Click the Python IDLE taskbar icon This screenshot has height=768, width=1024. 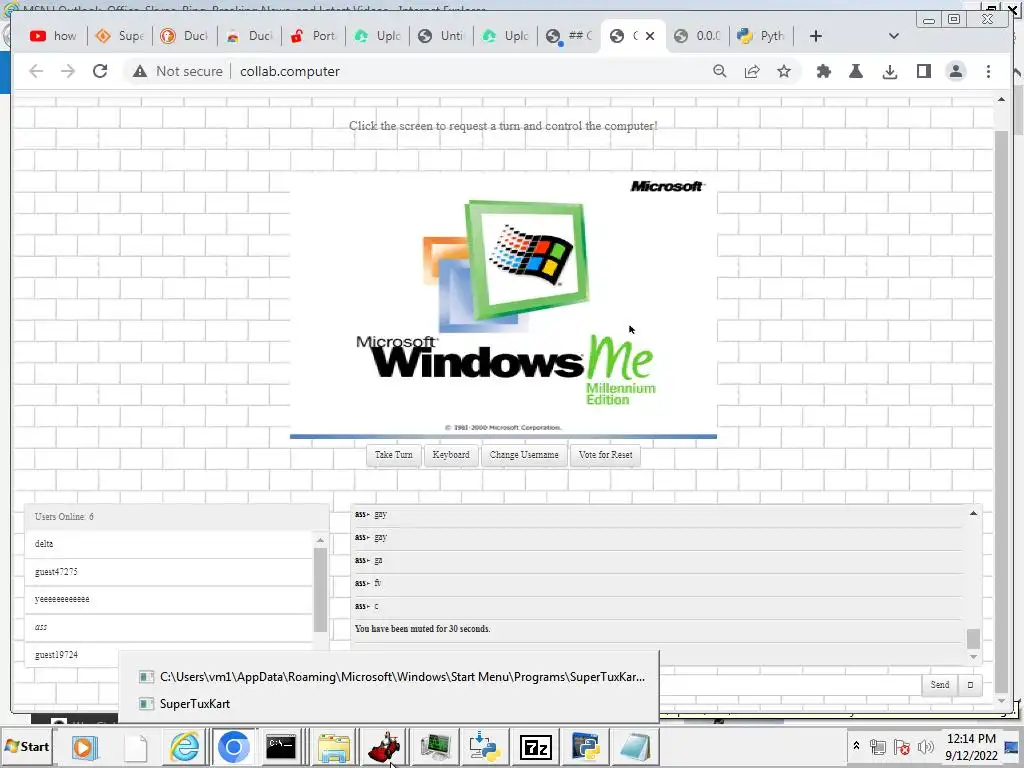tap(586, 746)
